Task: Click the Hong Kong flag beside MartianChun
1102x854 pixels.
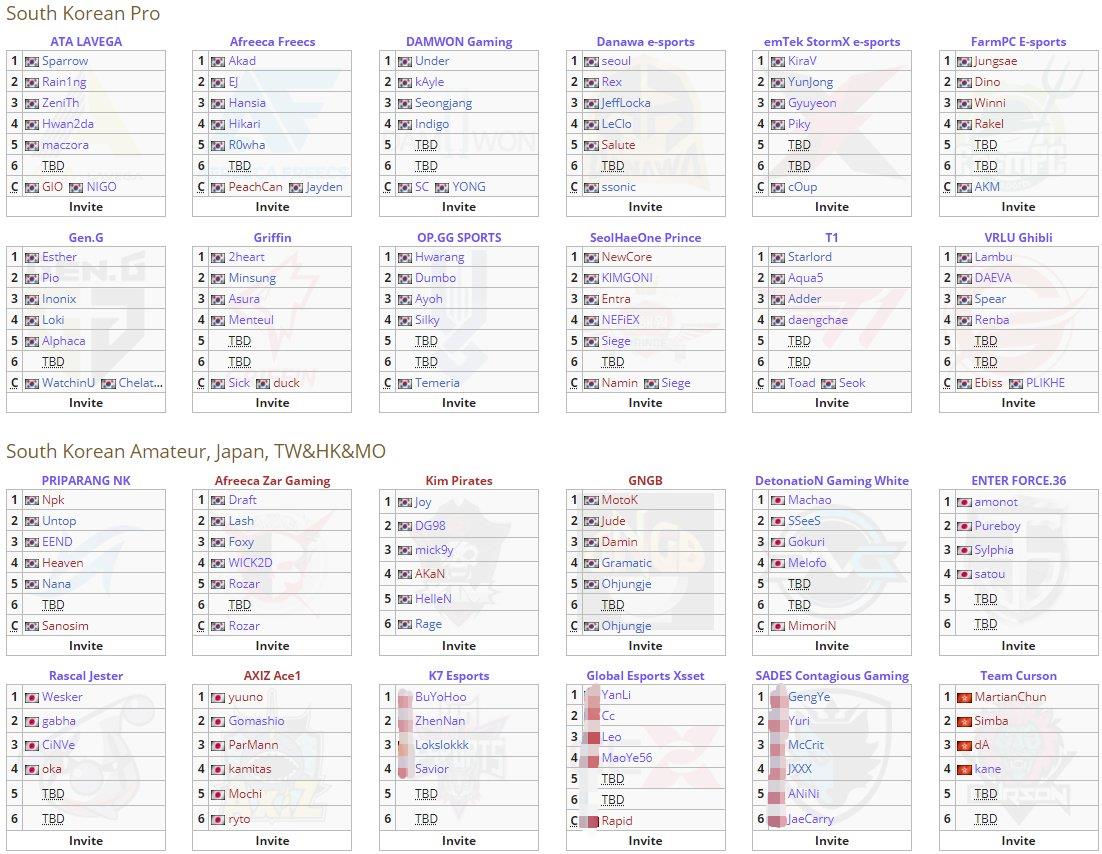Action: [x=964, y=697]
